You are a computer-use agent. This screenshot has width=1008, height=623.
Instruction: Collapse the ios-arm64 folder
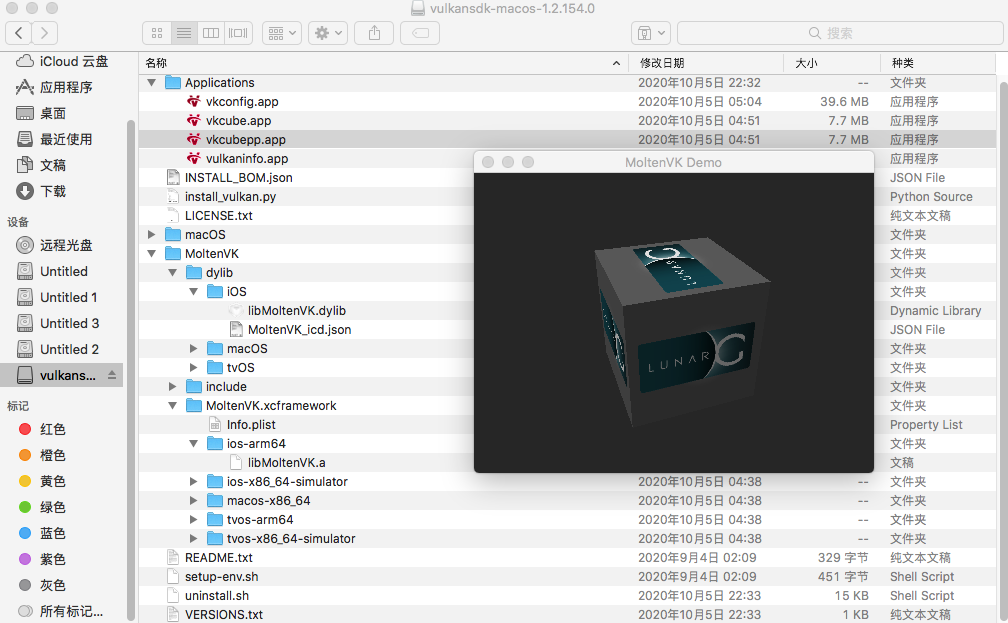pyautogui.click(x=194, y=444)
